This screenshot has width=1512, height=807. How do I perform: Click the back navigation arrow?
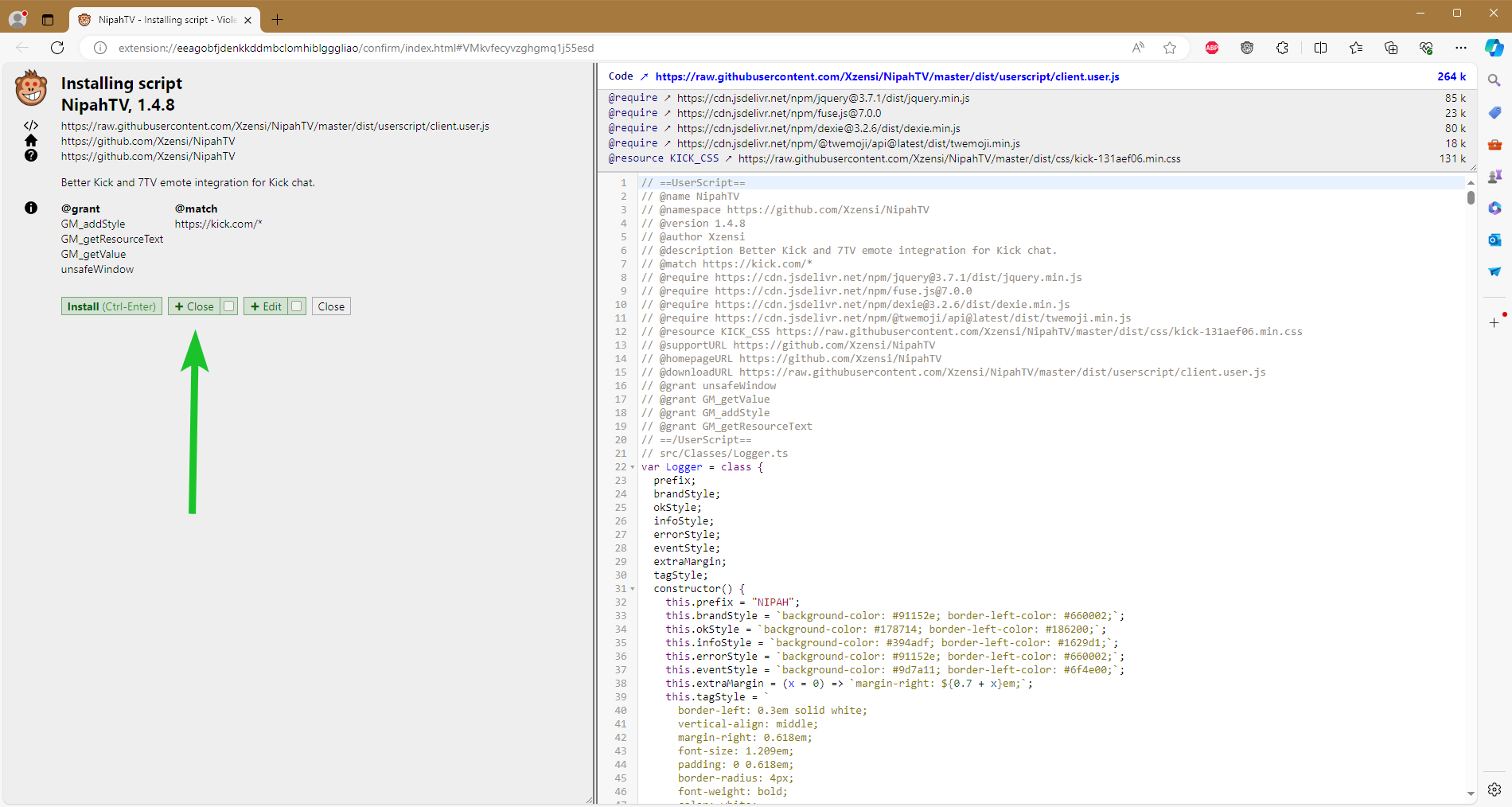coord(22,48)
